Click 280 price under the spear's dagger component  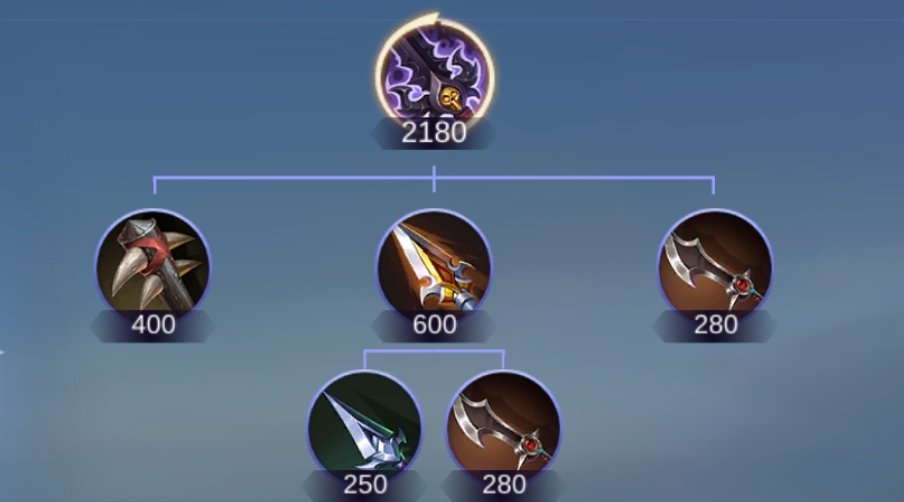tap(504, 484)
